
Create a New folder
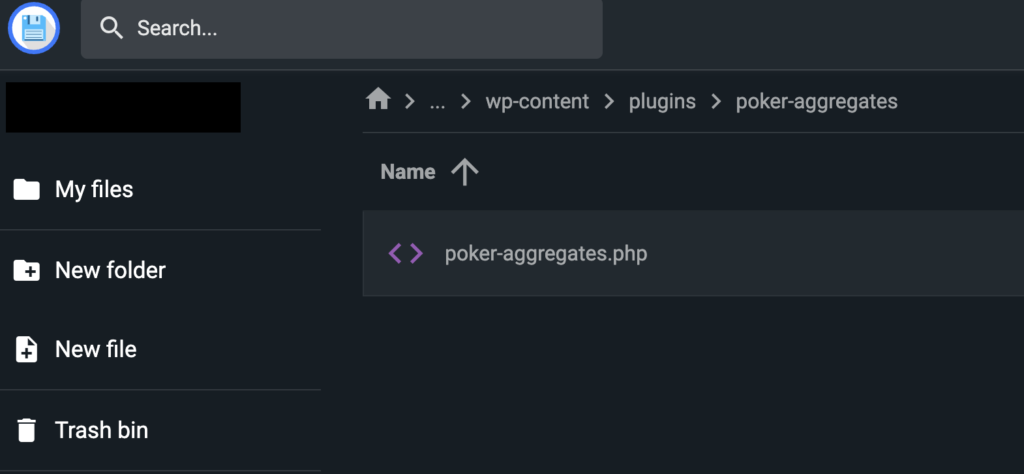[110, 270]
